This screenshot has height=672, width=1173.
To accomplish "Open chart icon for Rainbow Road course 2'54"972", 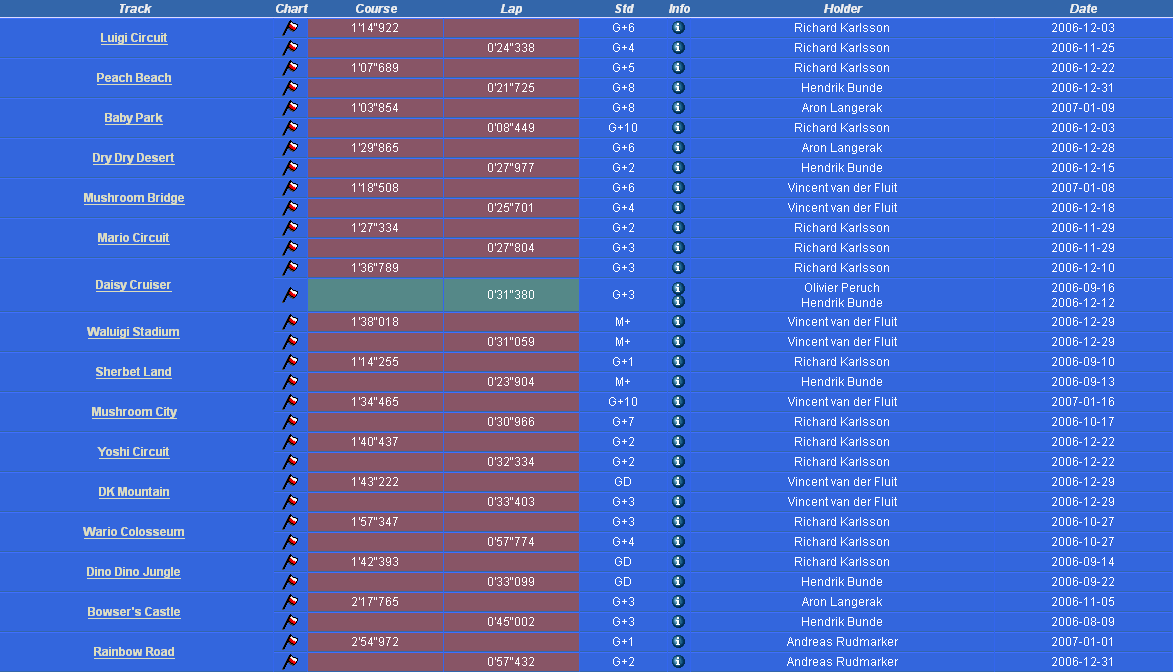I will point(290,642).
